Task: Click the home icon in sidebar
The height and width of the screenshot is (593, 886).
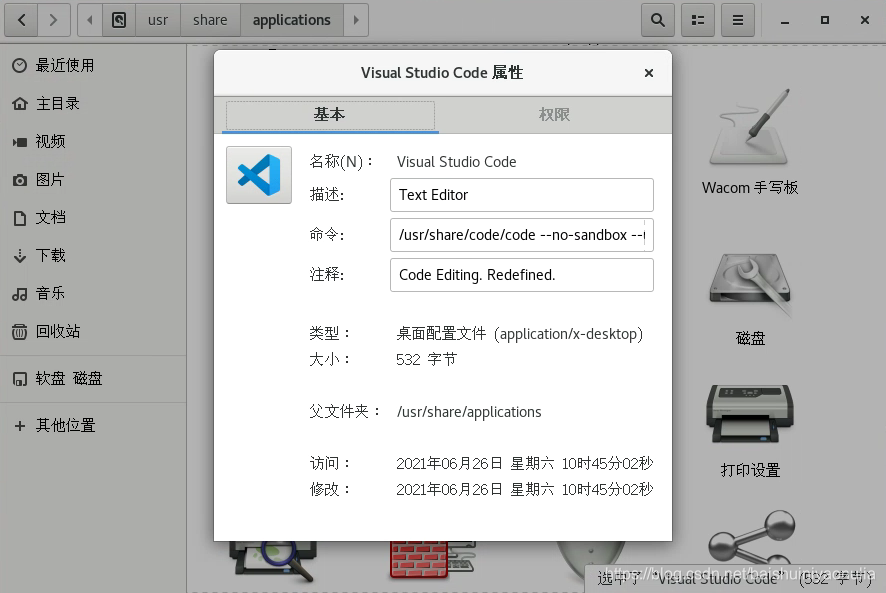Action: (x=20, y=103)
